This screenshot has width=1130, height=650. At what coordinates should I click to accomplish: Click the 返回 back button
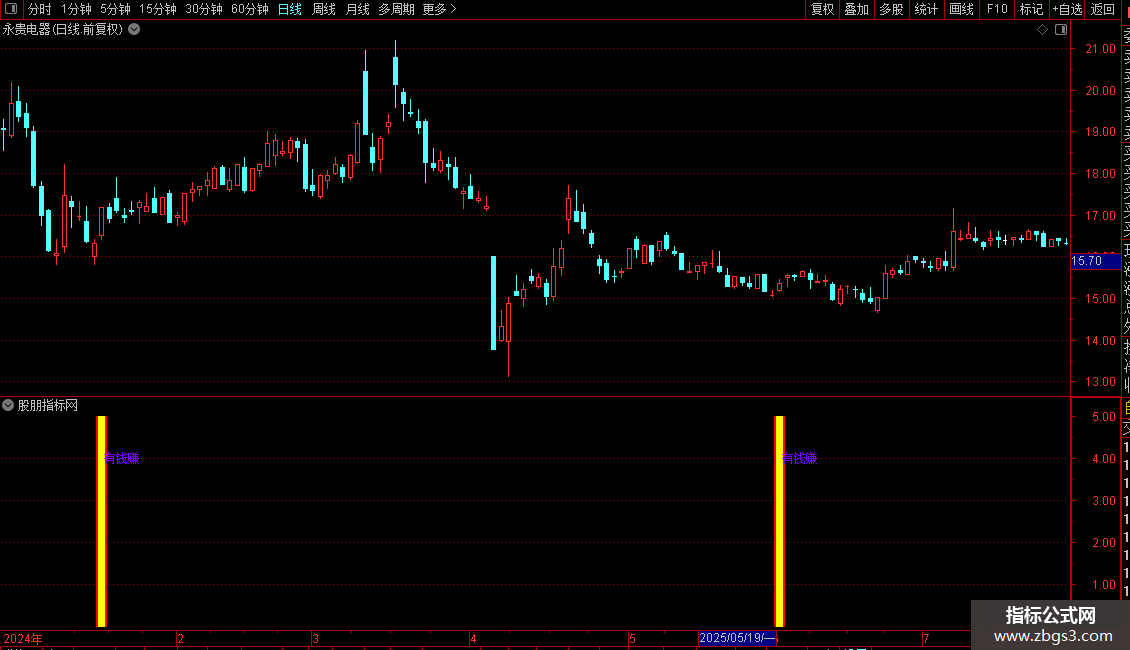point(1103,9)
